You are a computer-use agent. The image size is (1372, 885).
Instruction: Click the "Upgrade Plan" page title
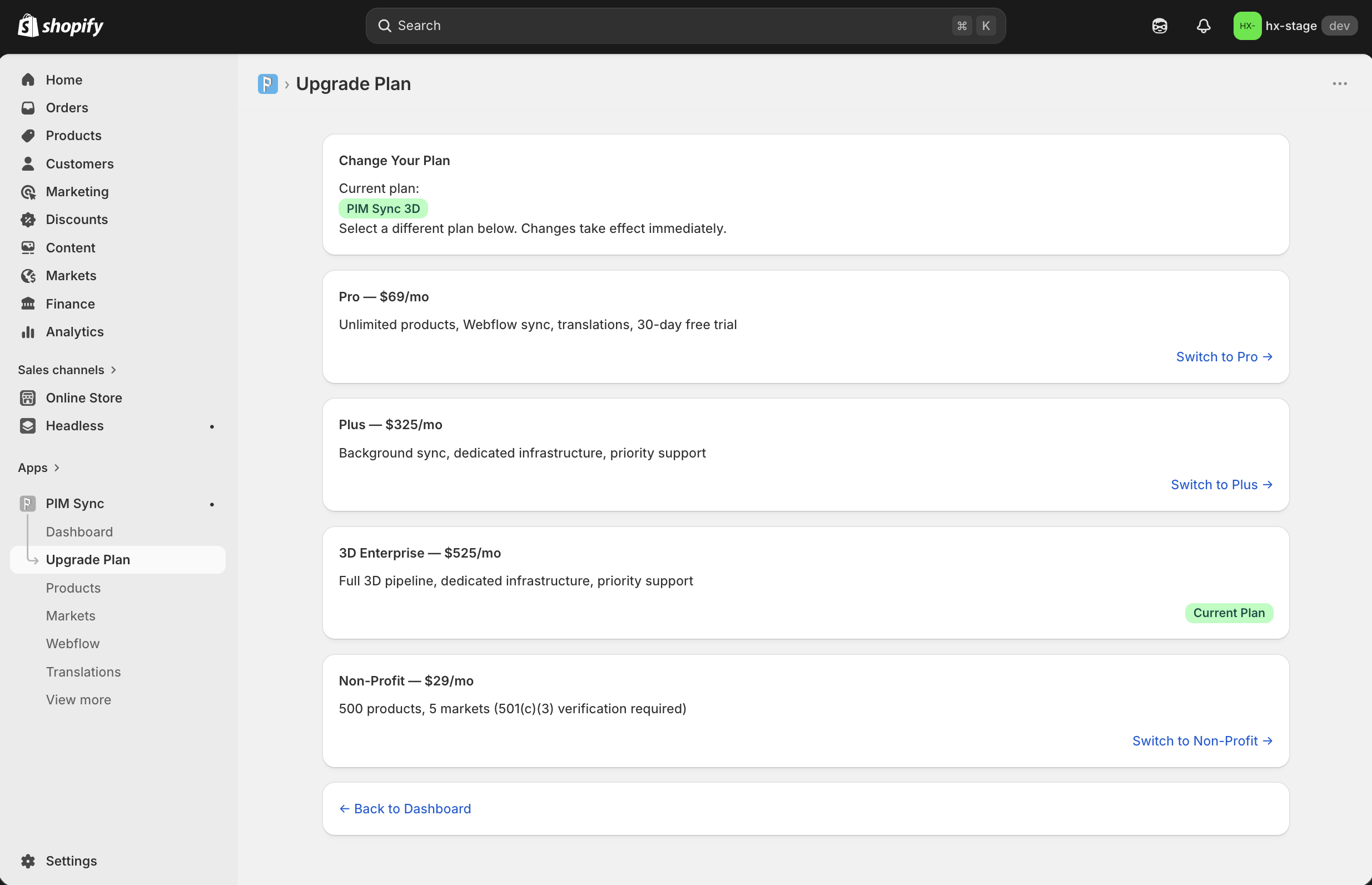(354, 84)
